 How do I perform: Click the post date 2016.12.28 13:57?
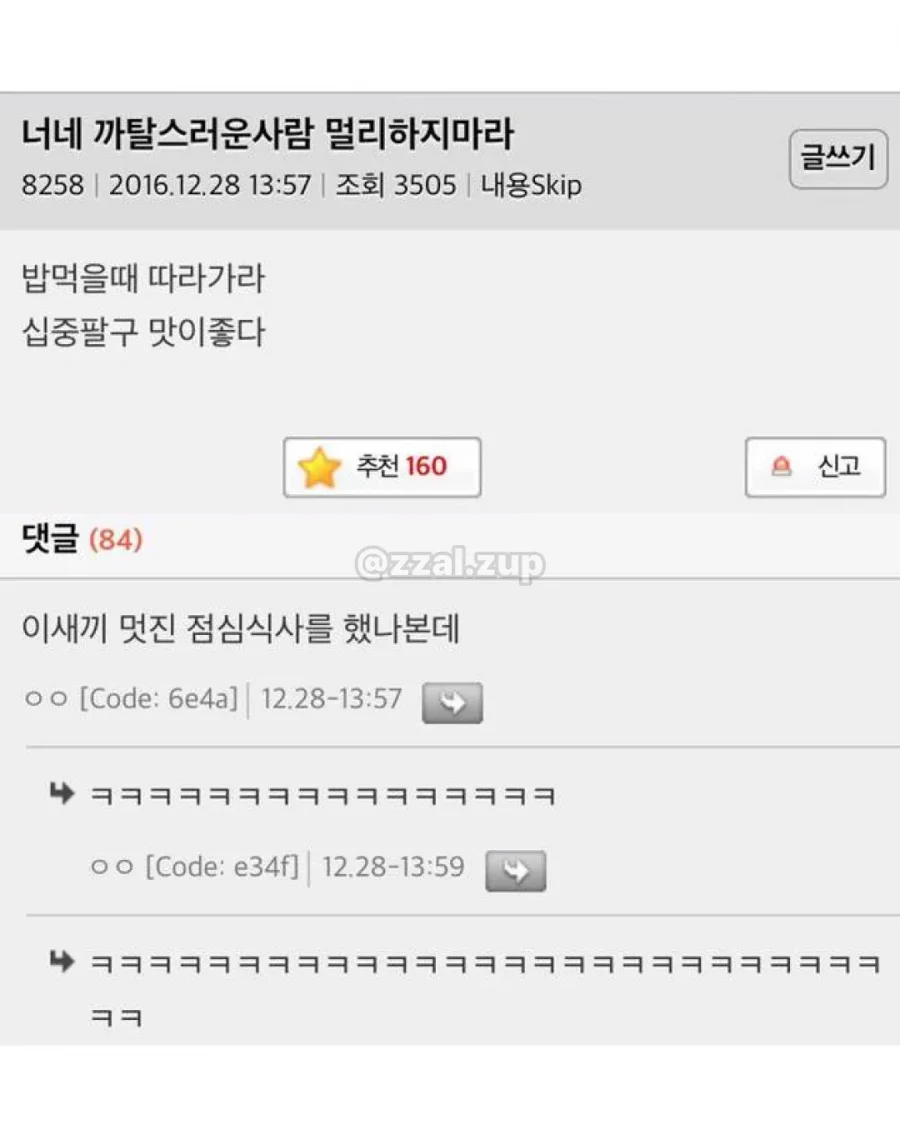click(x=210, y=185)
